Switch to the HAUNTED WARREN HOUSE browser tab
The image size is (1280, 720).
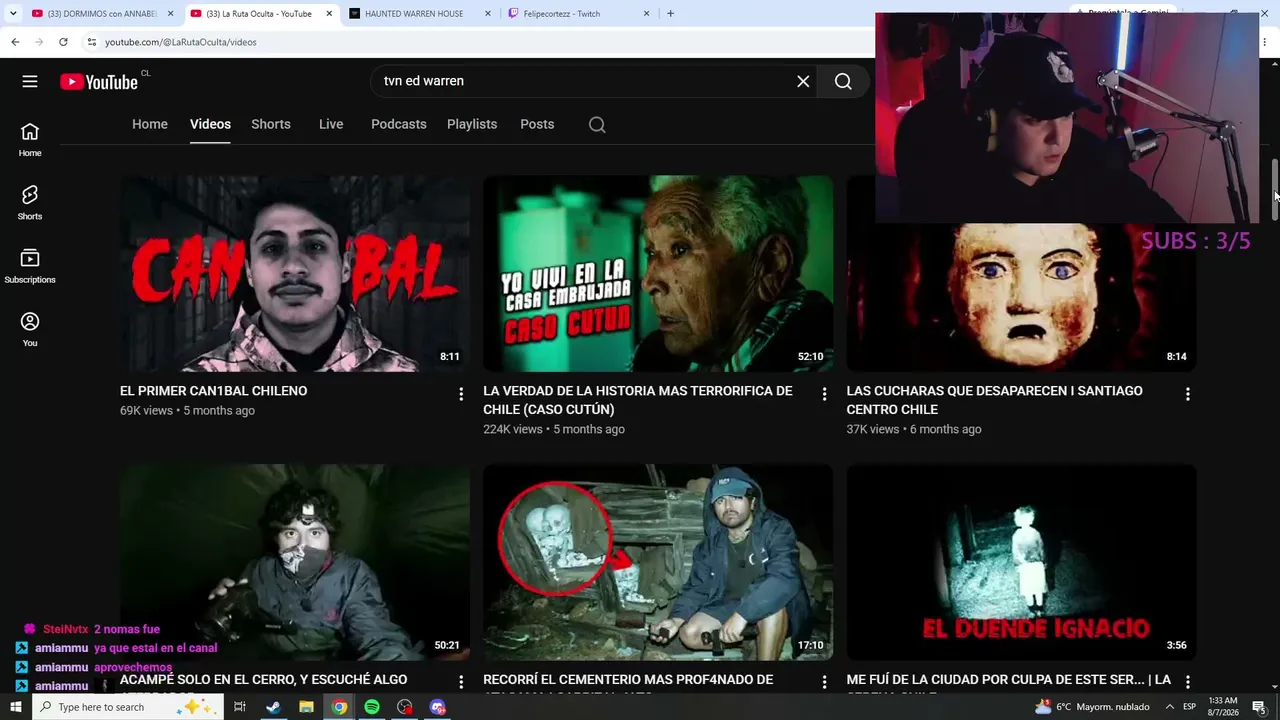tap(420, 14)
